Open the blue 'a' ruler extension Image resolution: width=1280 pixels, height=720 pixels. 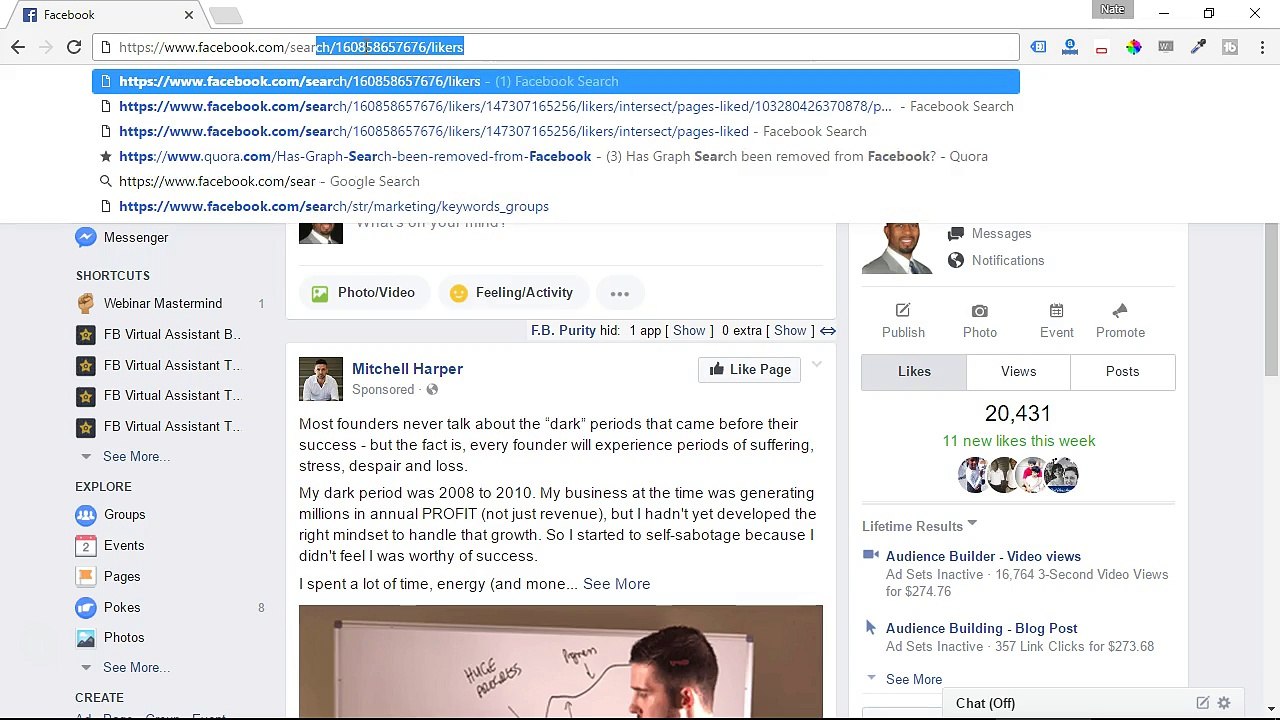[1070, 47]
